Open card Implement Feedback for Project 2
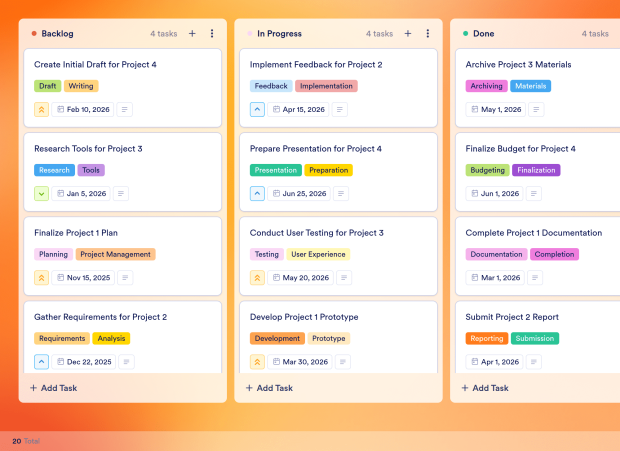The image size is (620, 451). coord(338,88)
